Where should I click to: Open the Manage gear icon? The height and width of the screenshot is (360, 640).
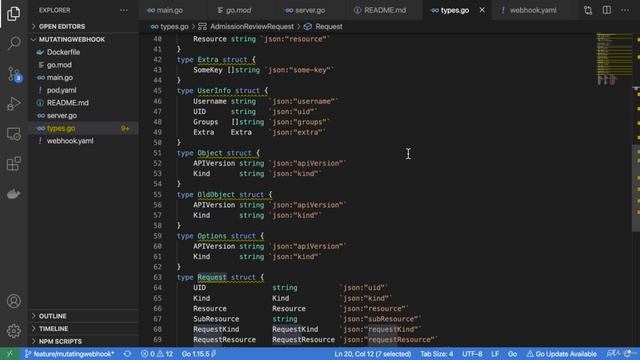point(13,331)
